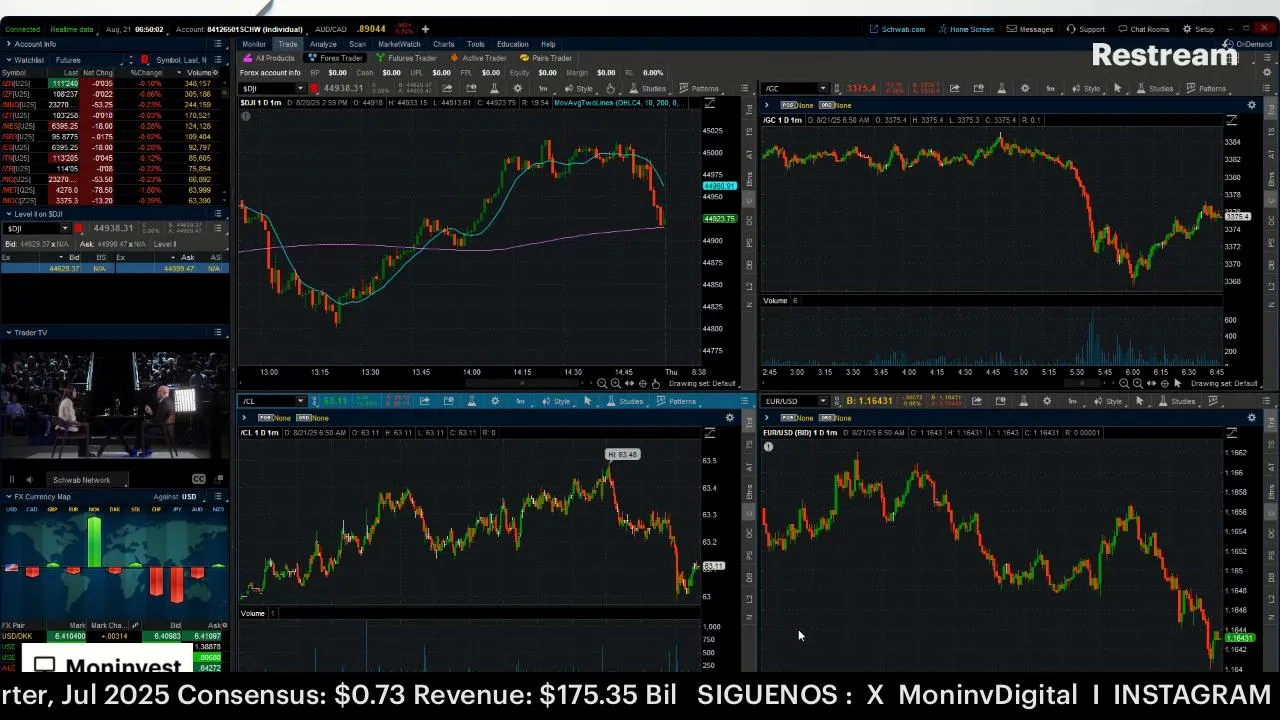This screenshot has height=720, width=1280.
Task: Open the Charts tab
Action: click(x=444, y=44)
